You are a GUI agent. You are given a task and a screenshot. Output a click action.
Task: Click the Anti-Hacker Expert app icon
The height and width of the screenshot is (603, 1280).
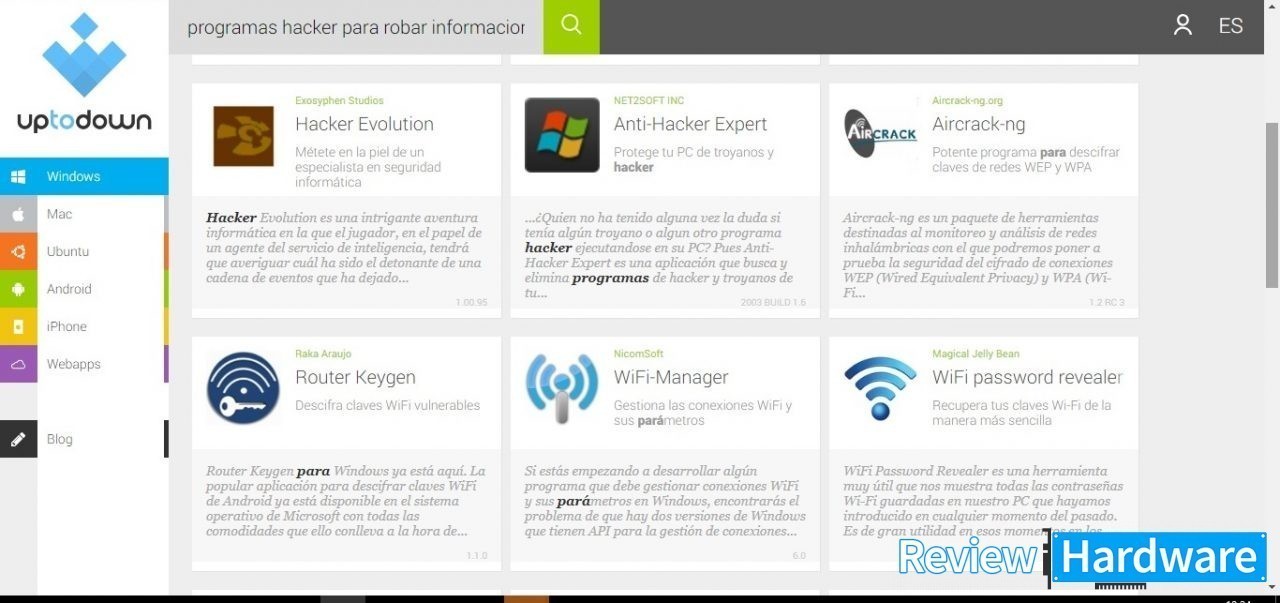pyautogui.click(x=562, y=135)
